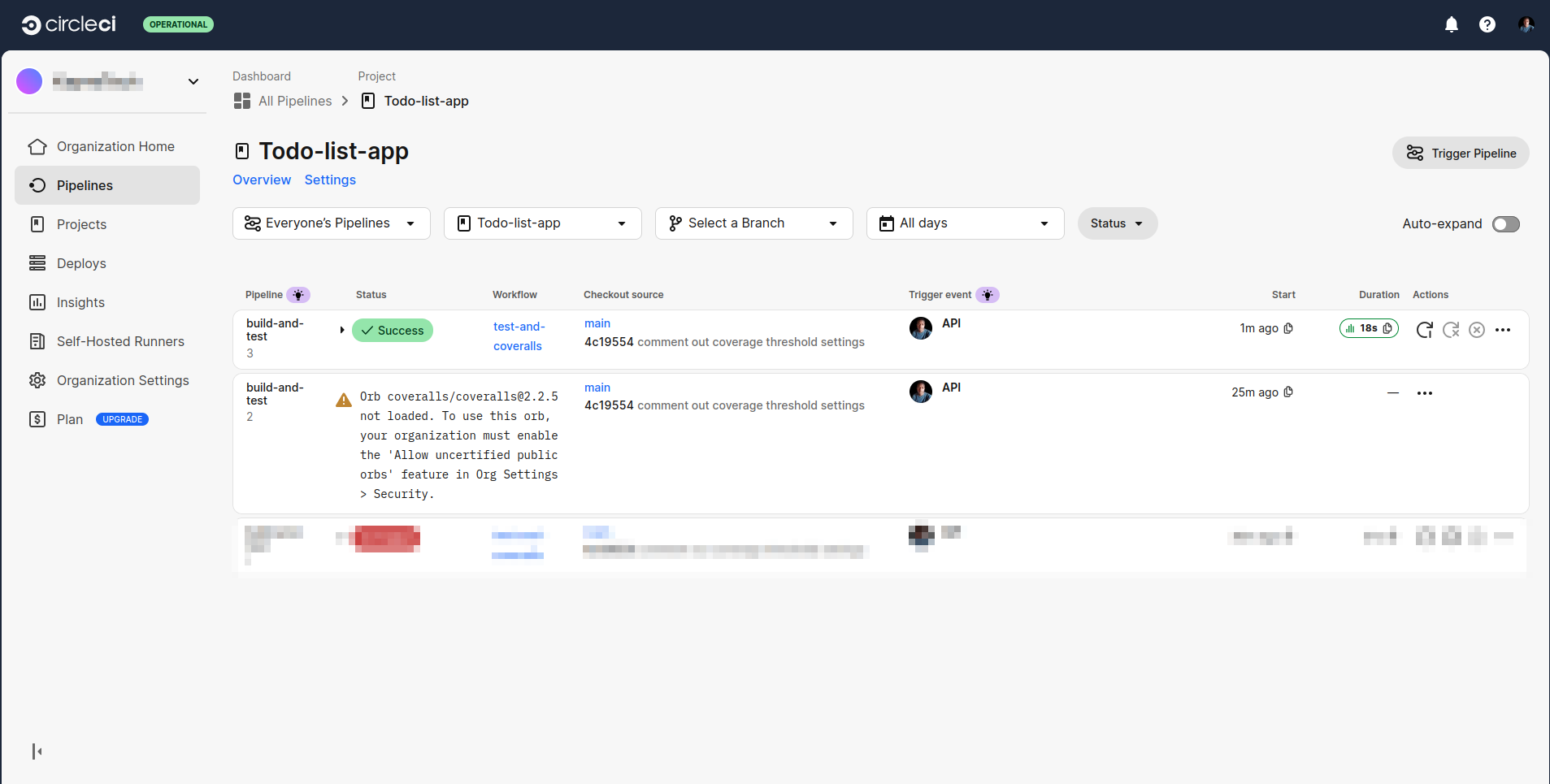
Task: Select Pipelines in the sidebar
Action: (x=107, y=185)
